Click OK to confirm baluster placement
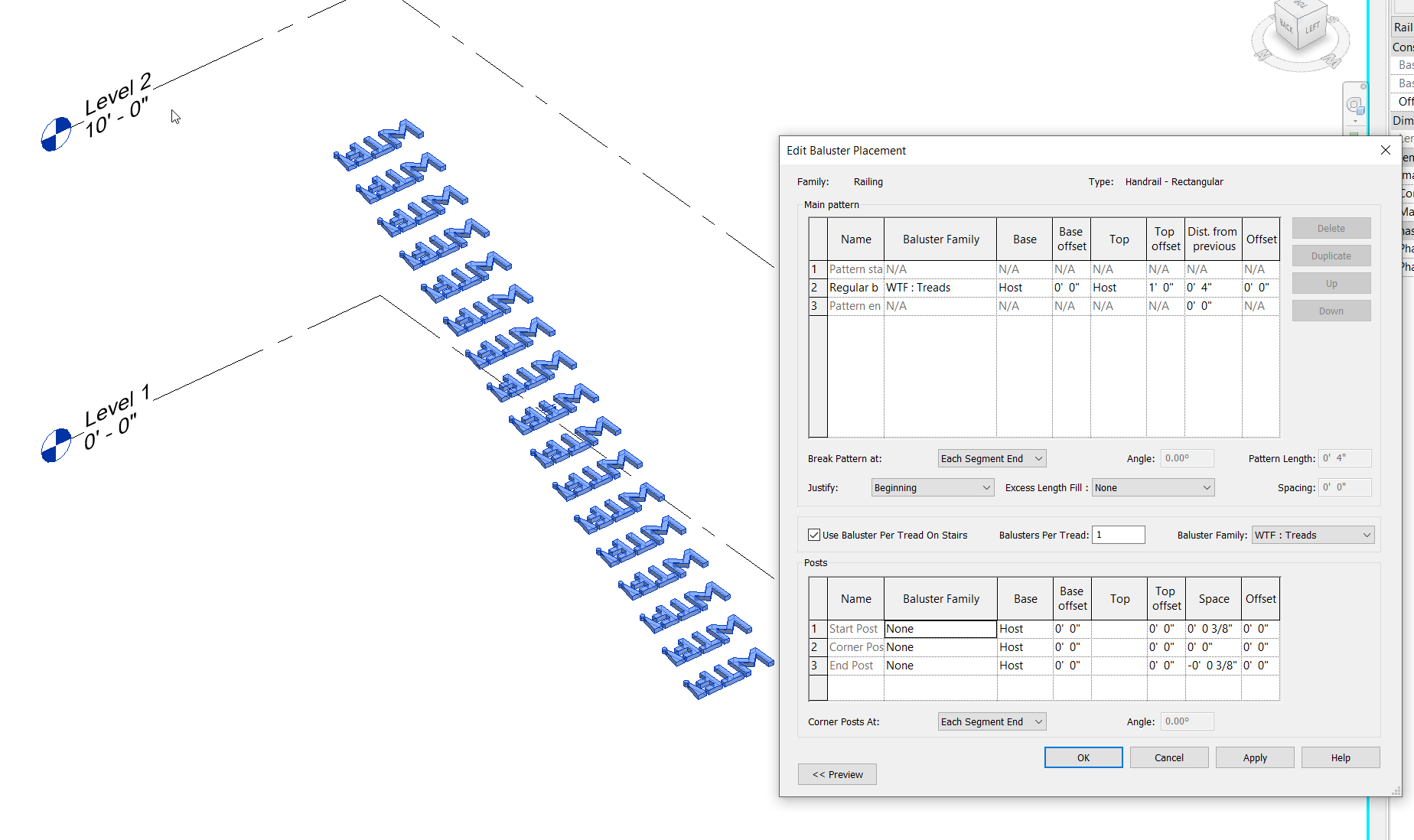 1083,757
